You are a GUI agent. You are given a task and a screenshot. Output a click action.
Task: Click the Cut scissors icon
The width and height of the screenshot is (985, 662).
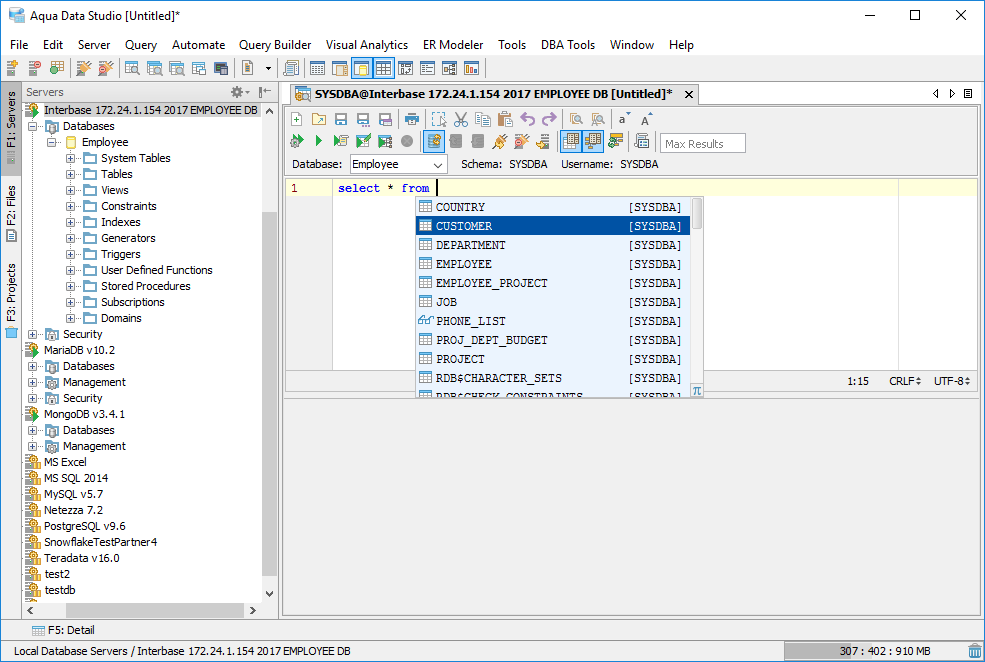coord(461,119)
